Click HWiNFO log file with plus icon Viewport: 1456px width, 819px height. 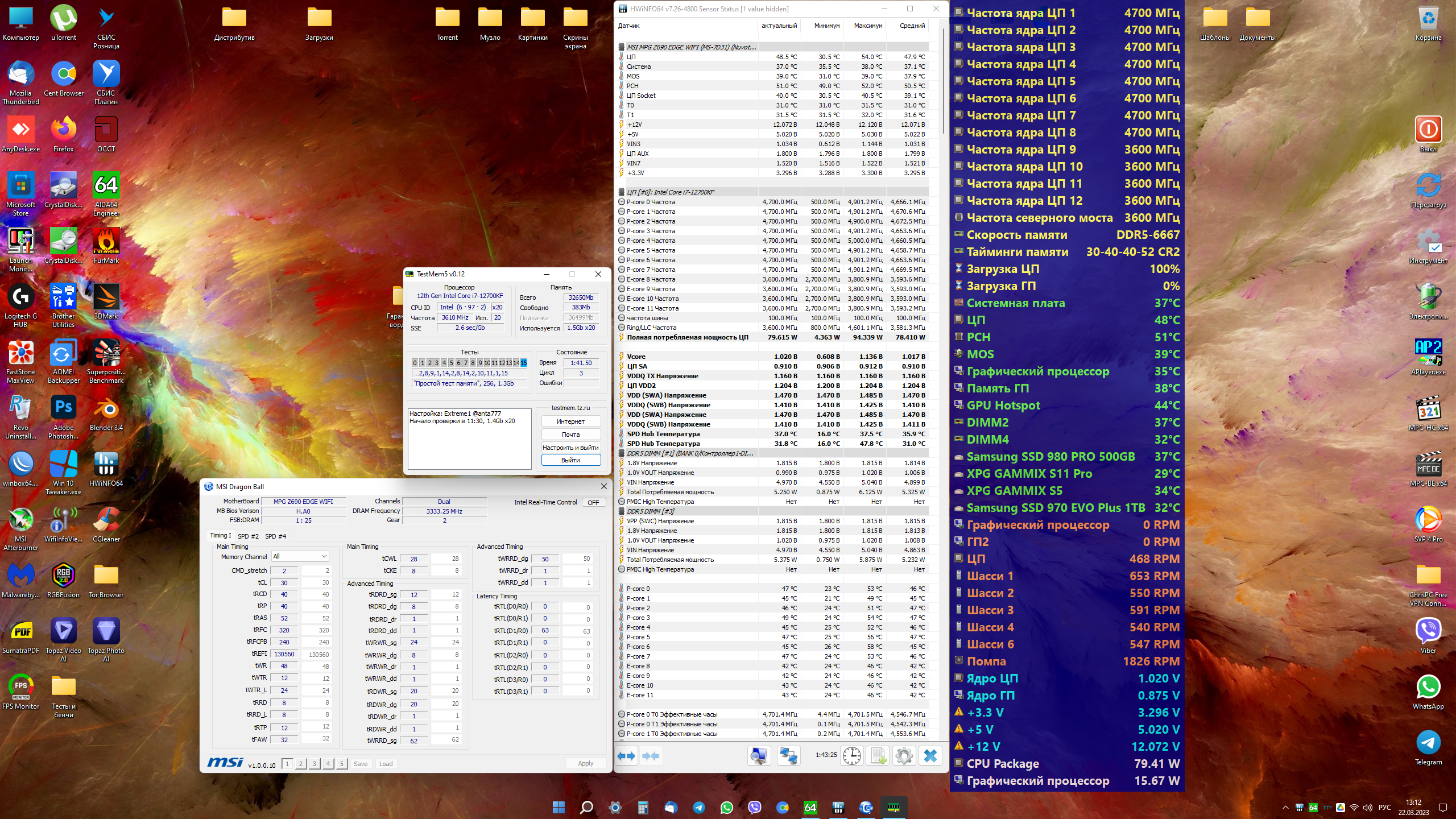878,756
